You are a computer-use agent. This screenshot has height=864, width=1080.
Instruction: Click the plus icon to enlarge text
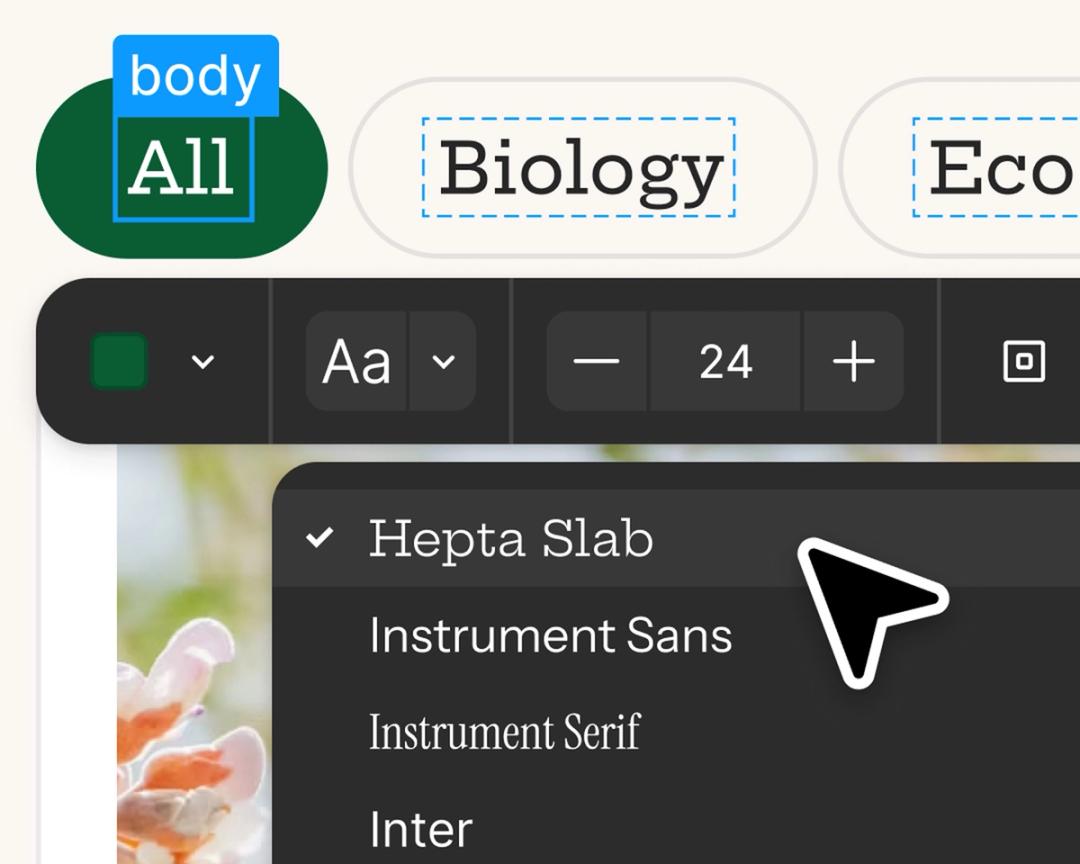pyautogui.click(x=852, y=362)
